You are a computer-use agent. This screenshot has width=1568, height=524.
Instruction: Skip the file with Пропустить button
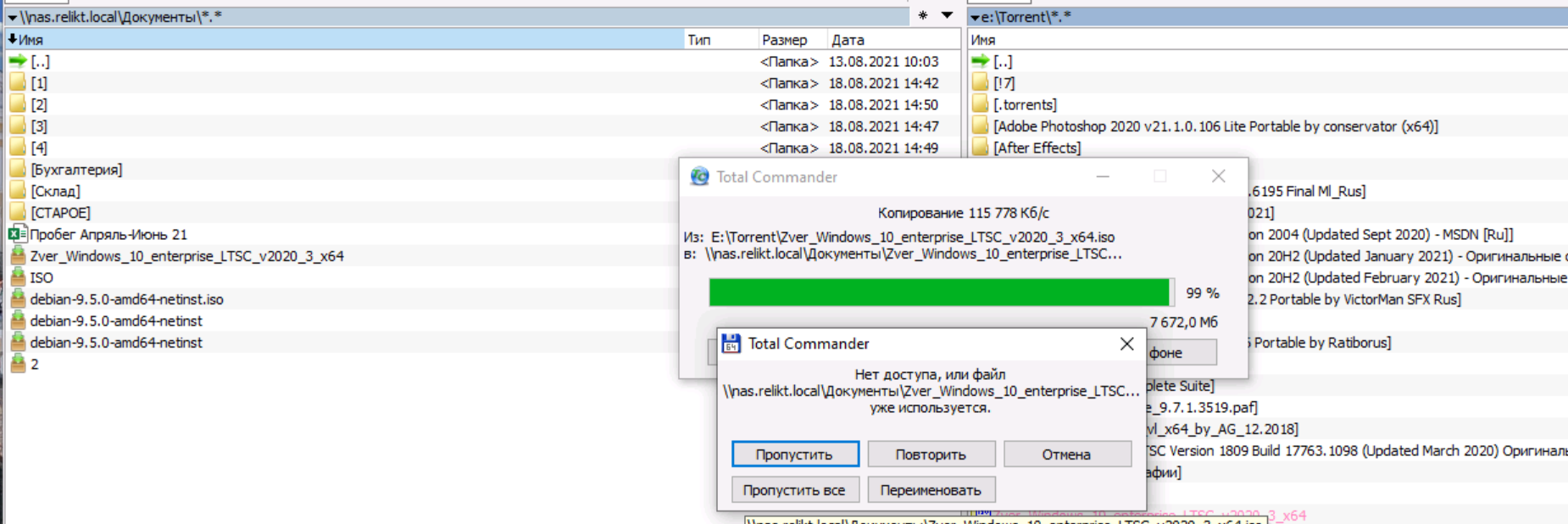795,454
